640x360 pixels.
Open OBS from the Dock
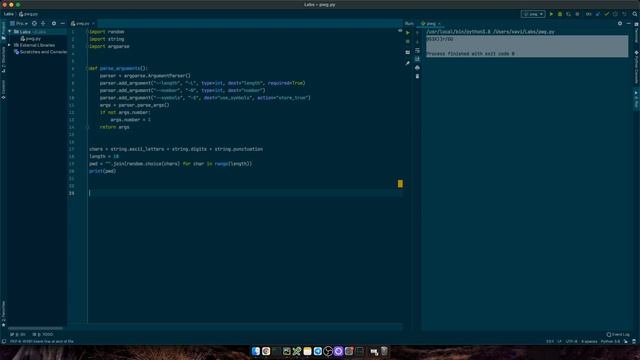[328, 351]
